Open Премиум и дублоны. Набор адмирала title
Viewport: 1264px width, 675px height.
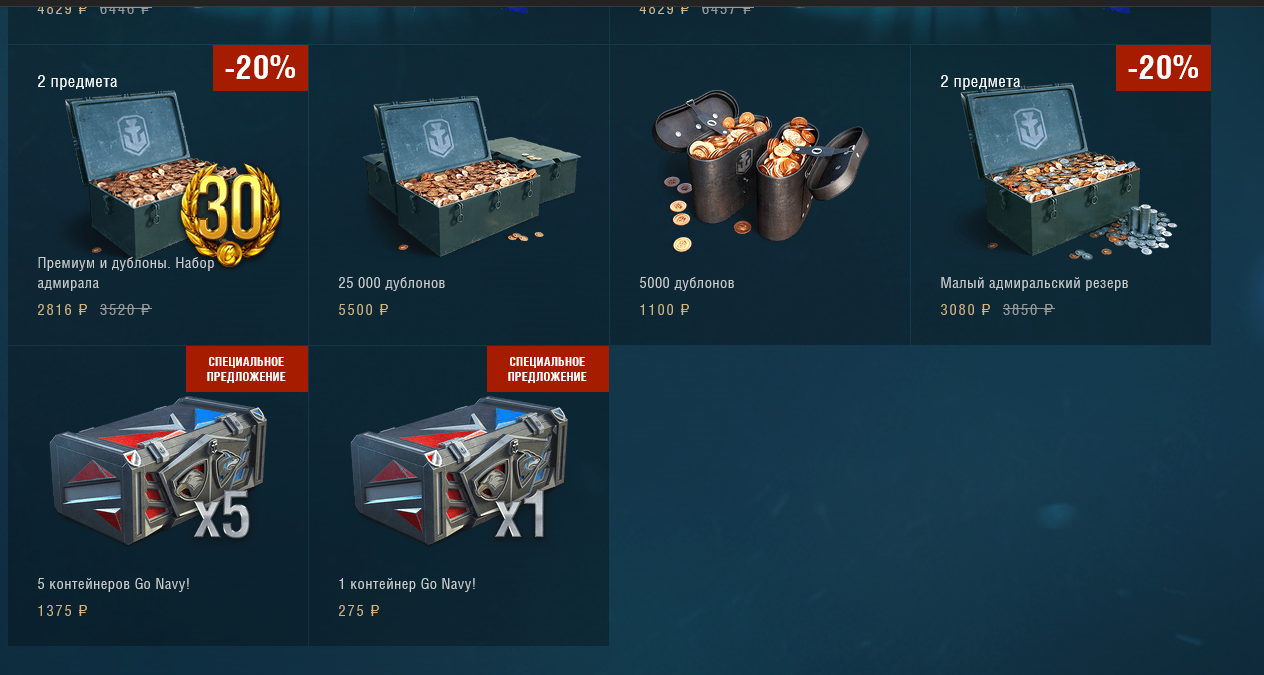(125, 273)
